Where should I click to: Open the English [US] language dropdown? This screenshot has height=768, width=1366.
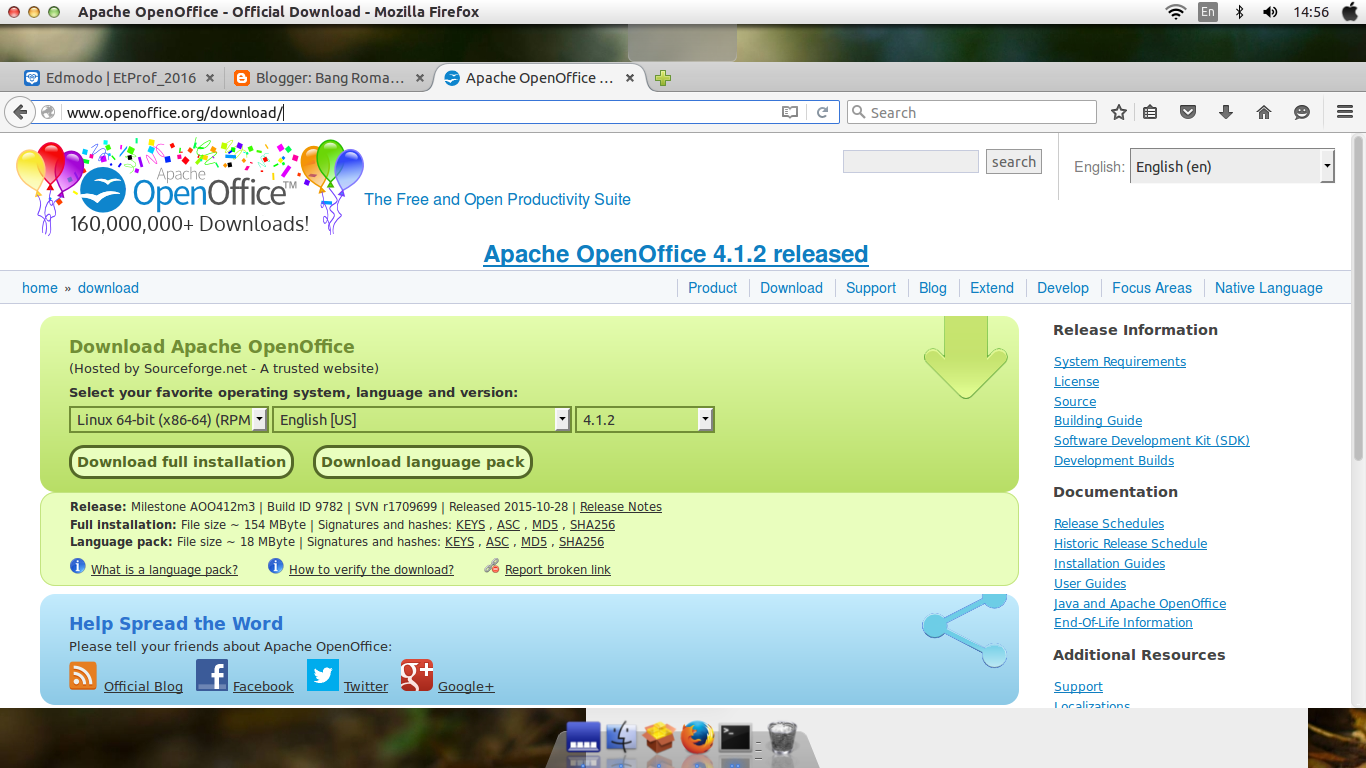(x=422, y=420)
